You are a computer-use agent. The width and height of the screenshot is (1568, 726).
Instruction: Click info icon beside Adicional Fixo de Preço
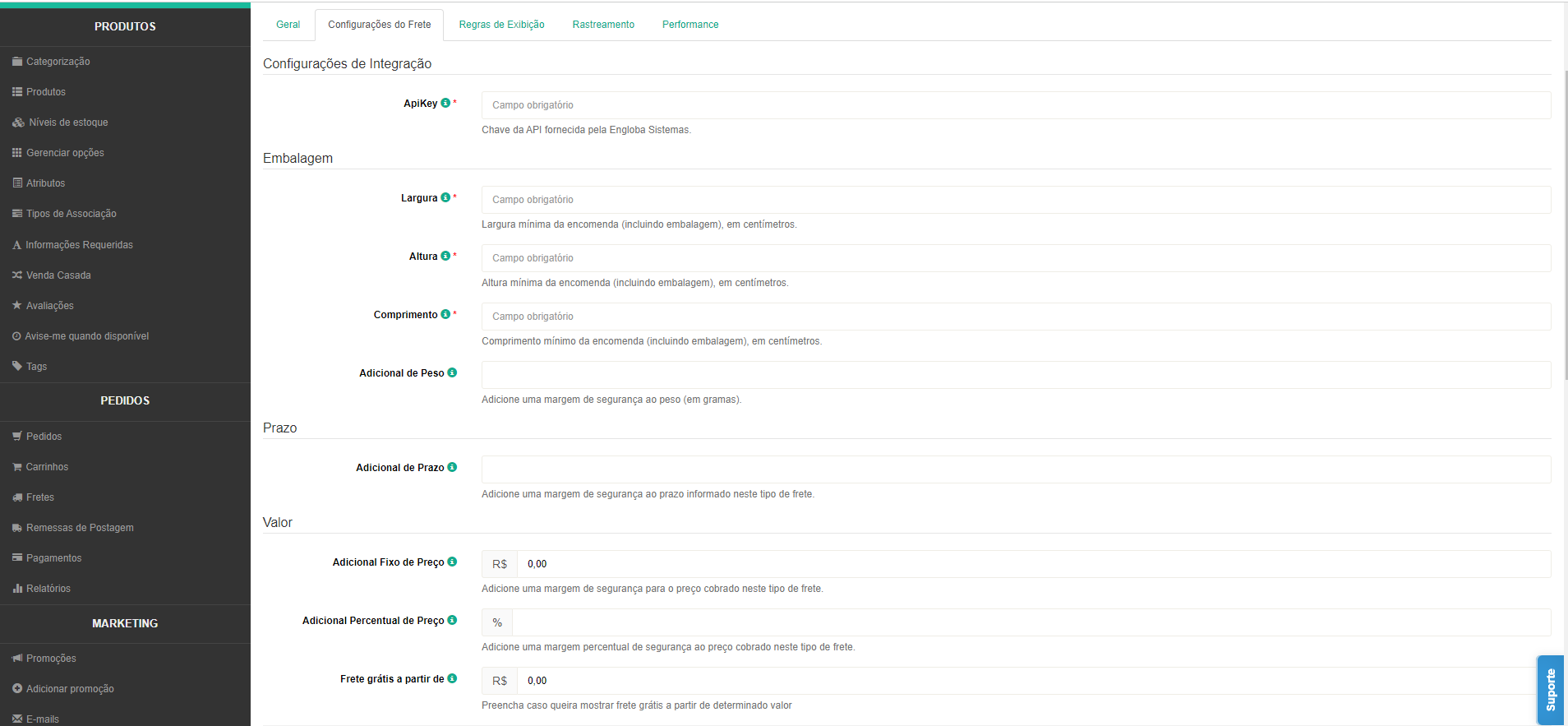(452, 562)
